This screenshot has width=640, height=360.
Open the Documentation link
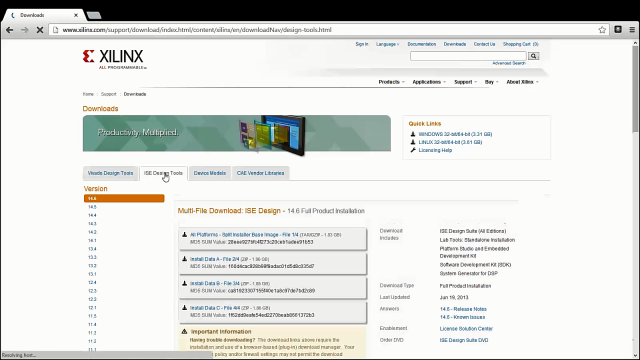[422, 44]
